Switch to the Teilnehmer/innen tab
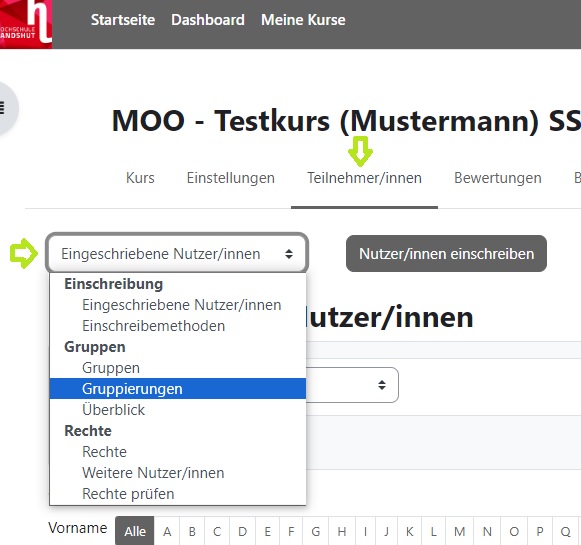The width and height of the screenshot is (581, 545). [364, 178]
